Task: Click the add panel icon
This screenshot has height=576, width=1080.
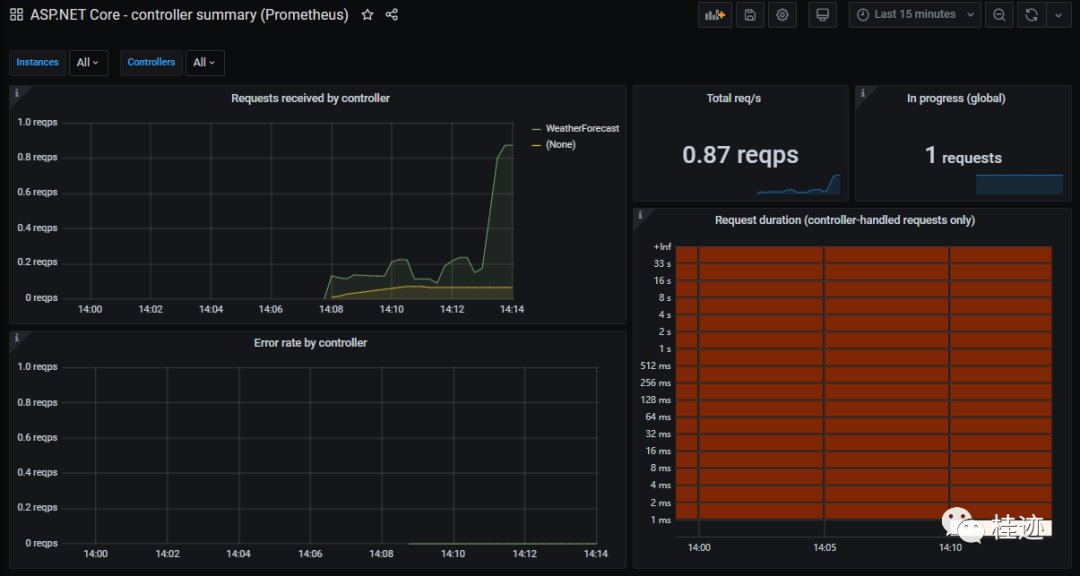Action: (x=715, y=14)
